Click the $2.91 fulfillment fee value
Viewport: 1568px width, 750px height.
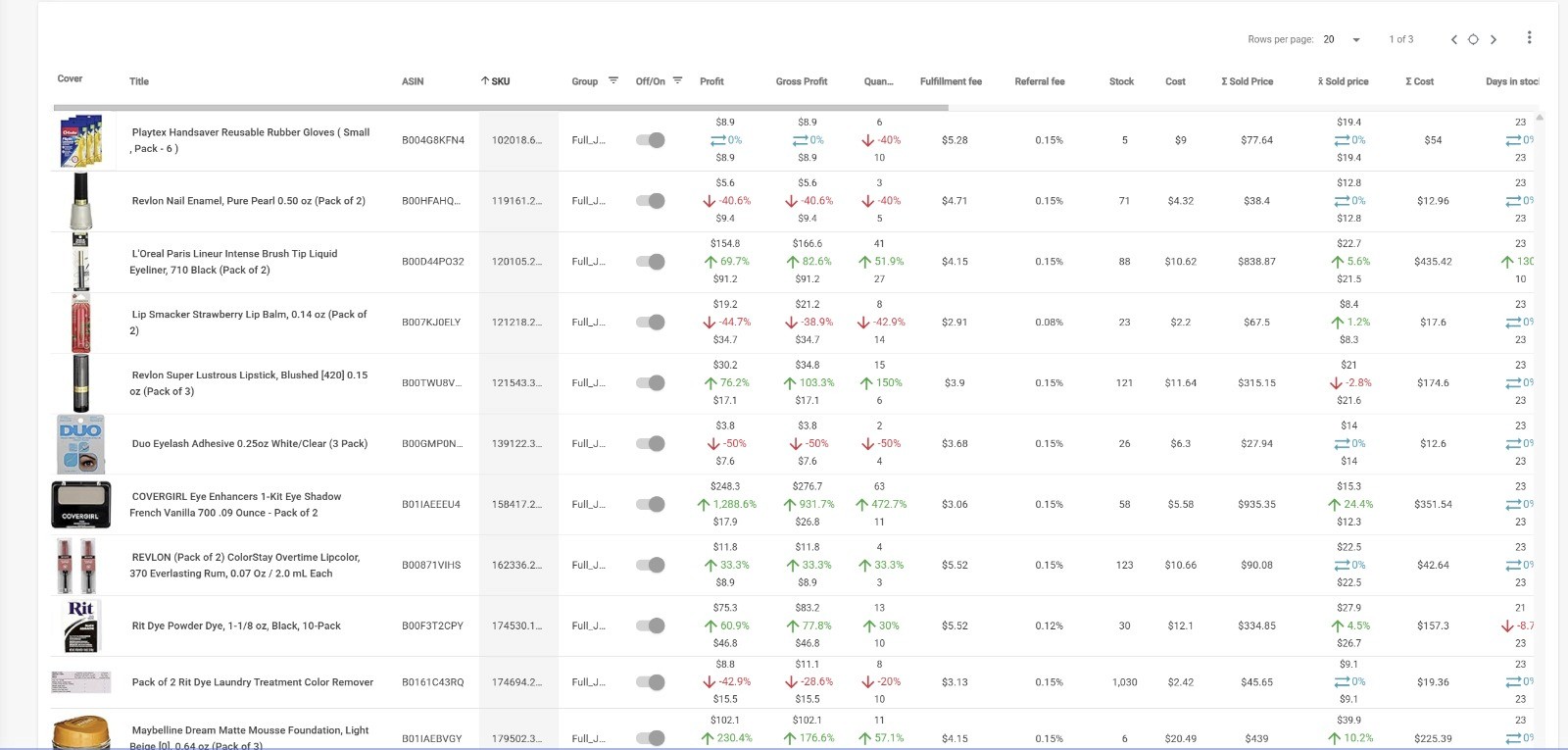(x=955, y=323)
